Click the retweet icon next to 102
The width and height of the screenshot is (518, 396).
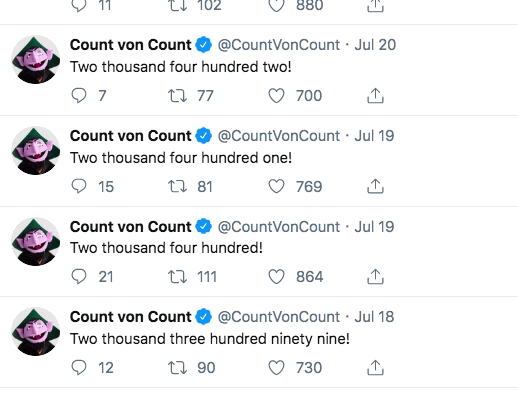tap(177, 5)
